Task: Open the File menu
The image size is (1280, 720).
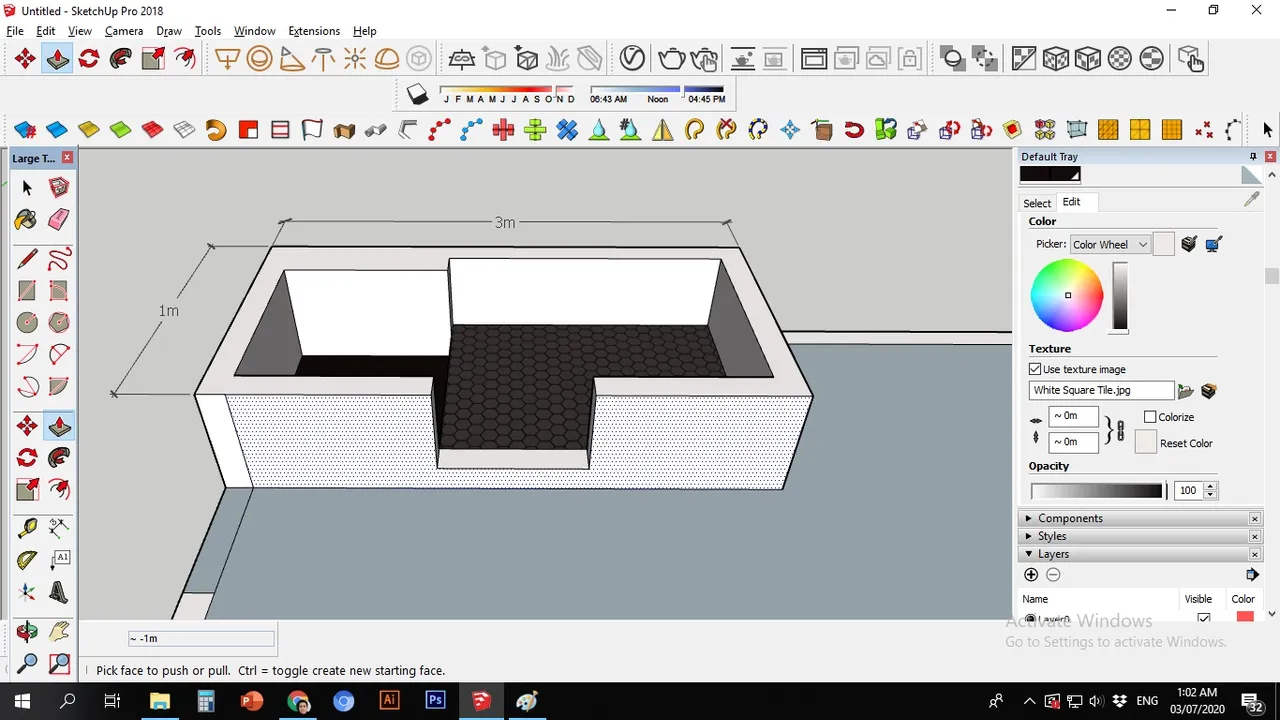Action: pyautogui.click(x=15, y=31)
